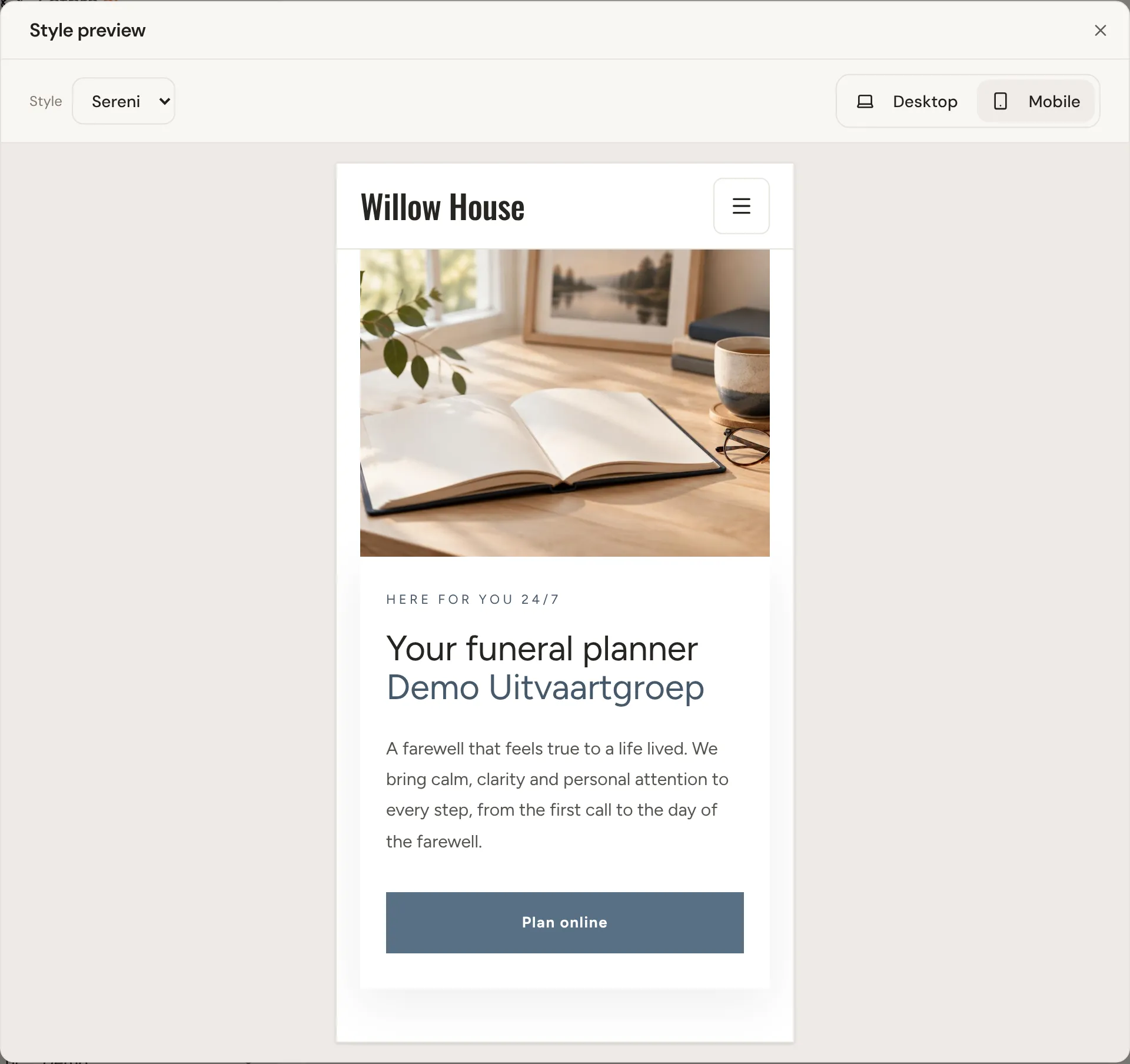The height and width of the screenshot is (1064, 1130).
Task: Switch preview to Desktop view
Action: point(907,101)
